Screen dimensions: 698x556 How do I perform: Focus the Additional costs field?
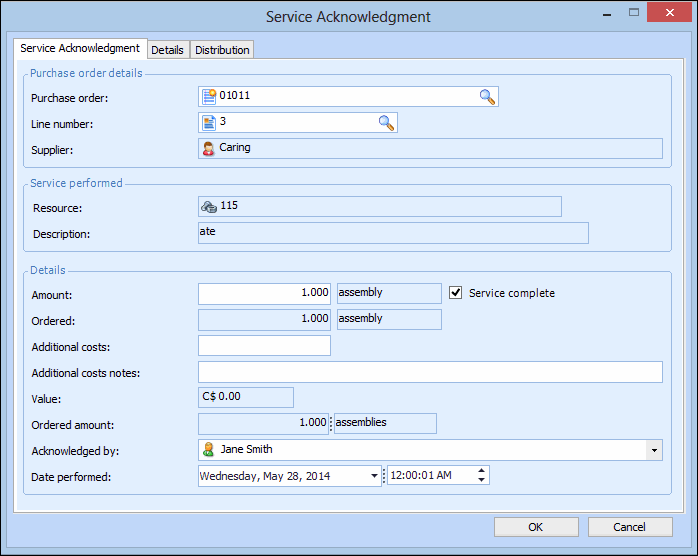tap(264, 345)
